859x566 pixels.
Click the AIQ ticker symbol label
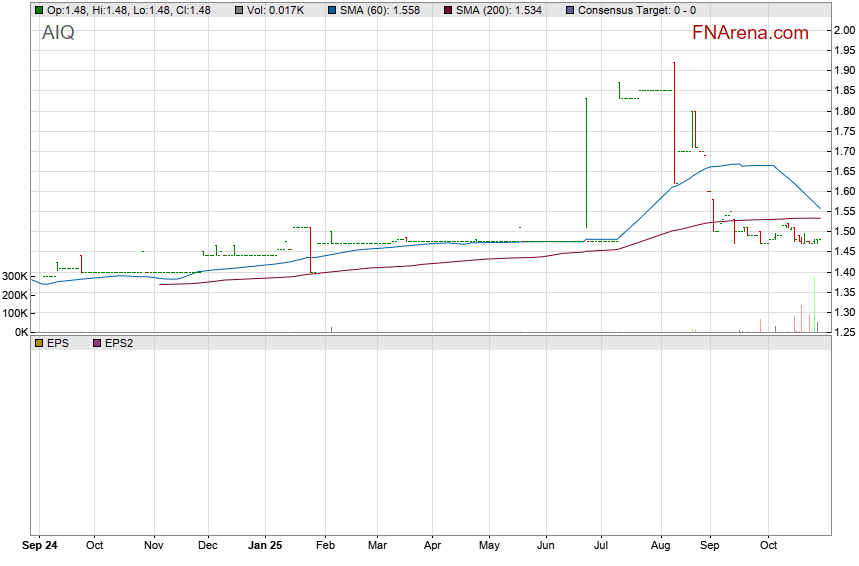coord(58,33)
